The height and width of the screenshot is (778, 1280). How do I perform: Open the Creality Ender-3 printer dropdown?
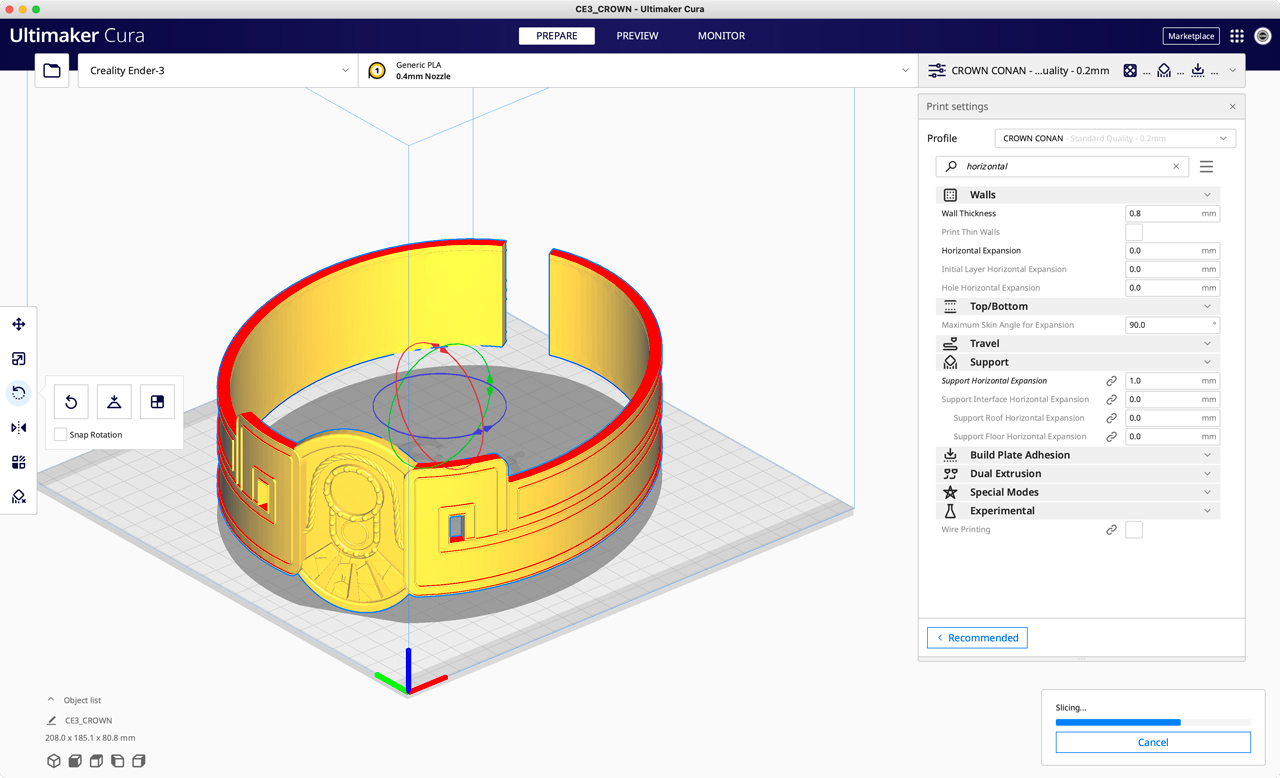(x=218, y=71)
